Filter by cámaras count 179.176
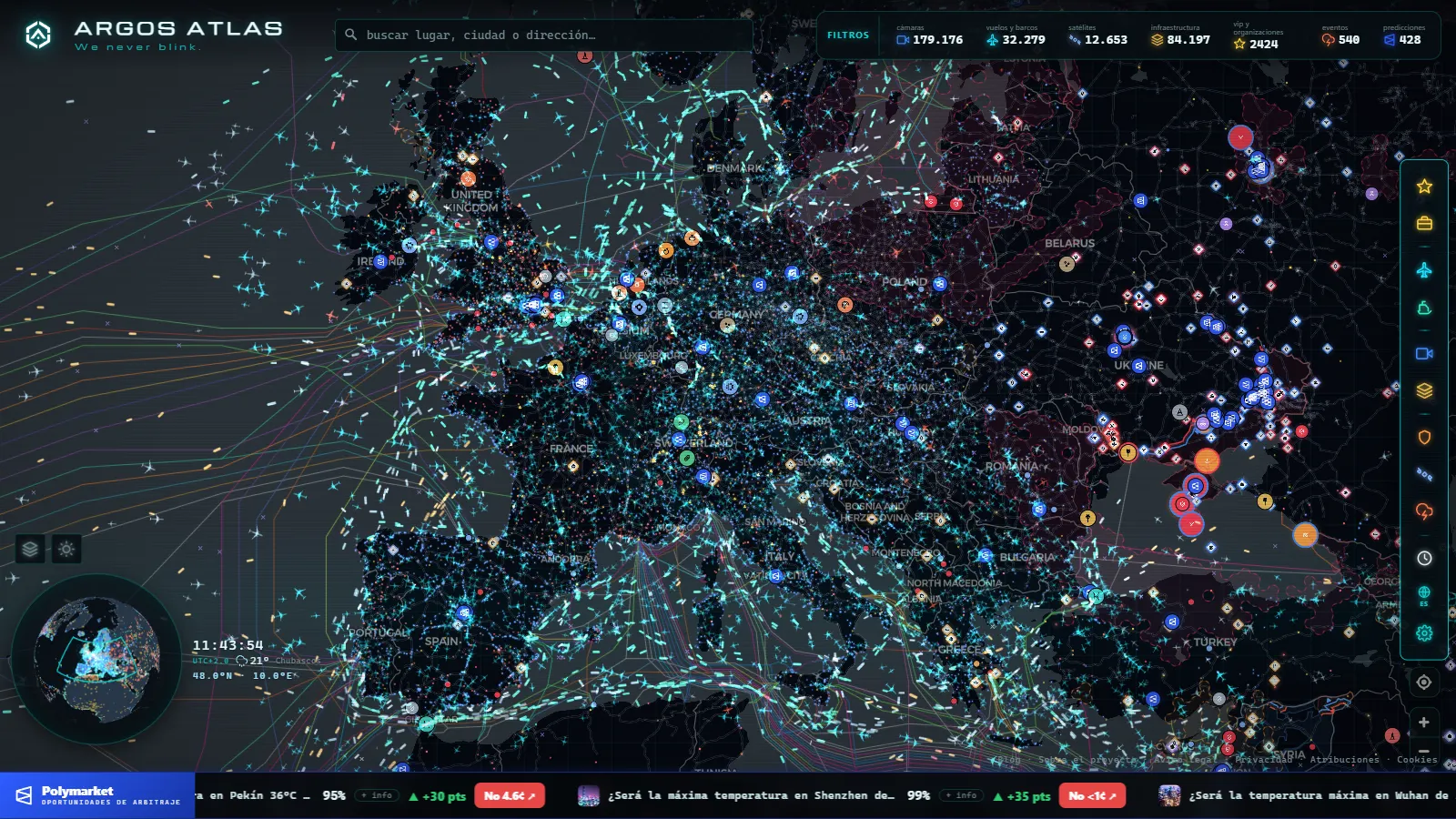The height and width of the screenshot is (819, 1456). pyautogui.click(x=929, y=35)
